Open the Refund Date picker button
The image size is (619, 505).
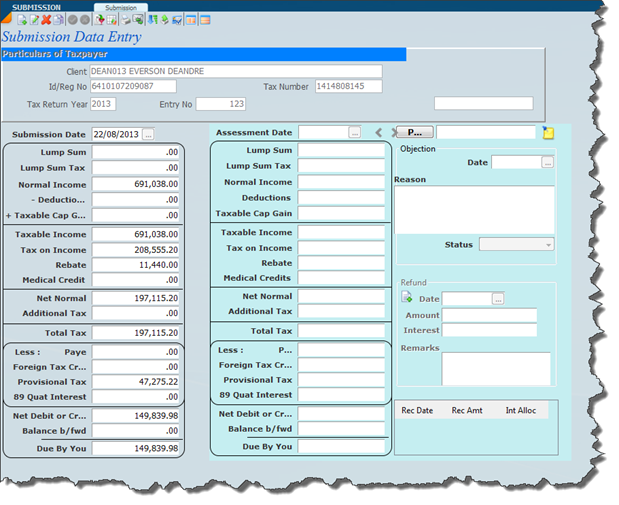(x=498, y=298)
